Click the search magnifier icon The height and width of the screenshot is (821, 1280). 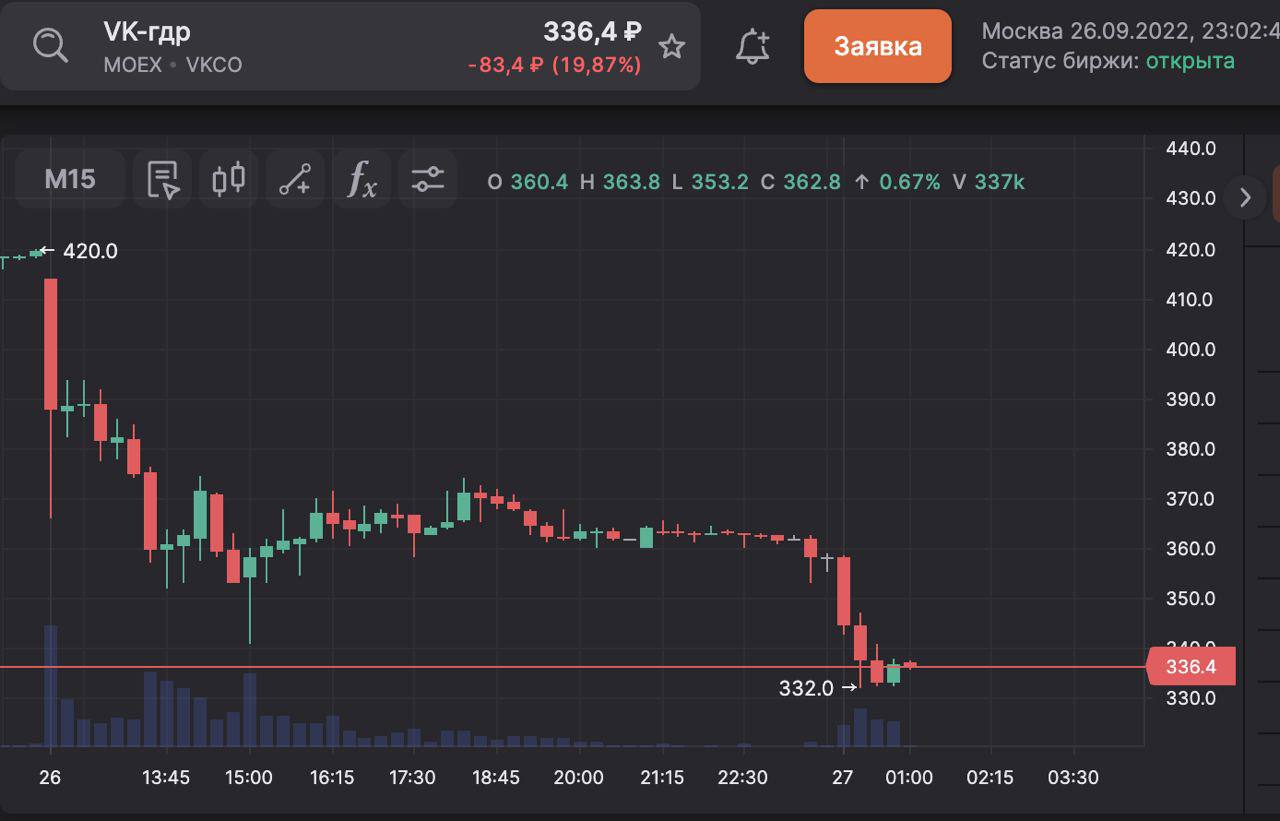(49, 46)
